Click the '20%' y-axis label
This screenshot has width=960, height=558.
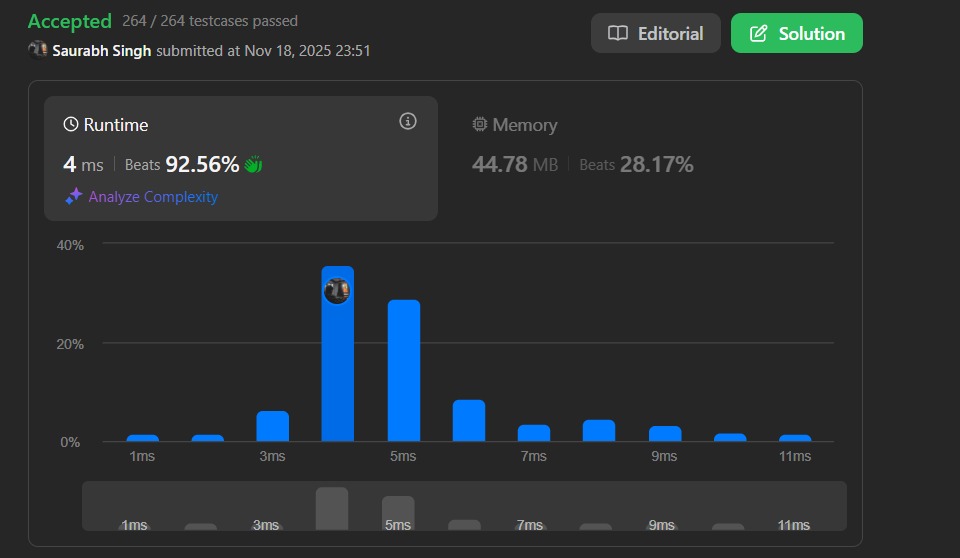[70, 344]
